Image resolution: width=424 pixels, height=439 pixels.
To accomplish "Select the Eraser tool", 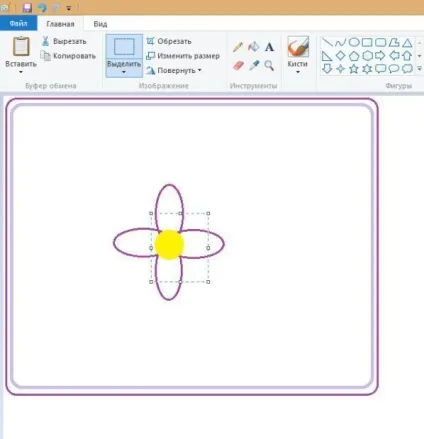I will point(238,65).
